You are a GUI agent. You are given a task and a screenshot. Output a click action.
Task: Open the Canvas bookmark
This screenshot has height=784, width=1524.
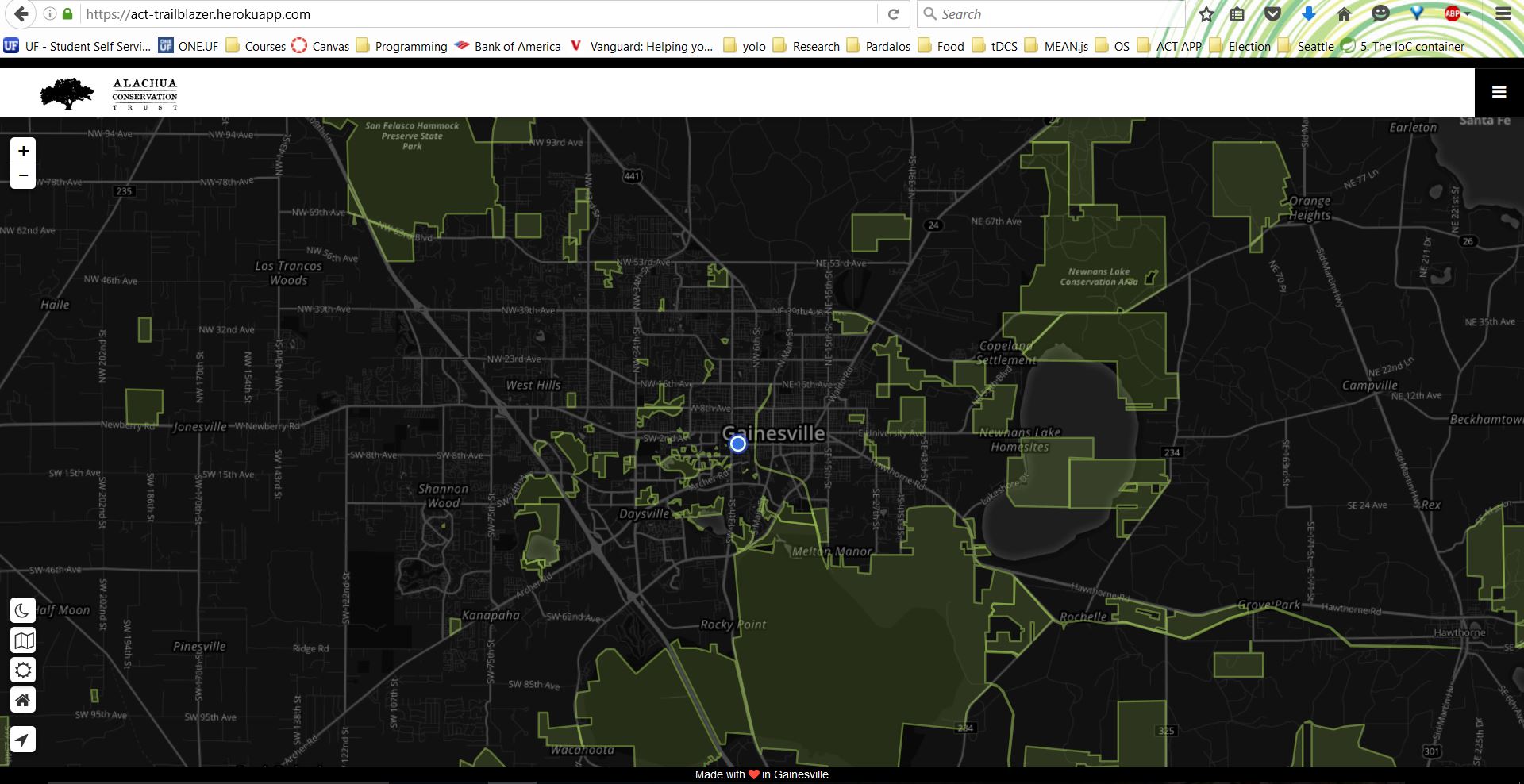(x=321, y=46)
